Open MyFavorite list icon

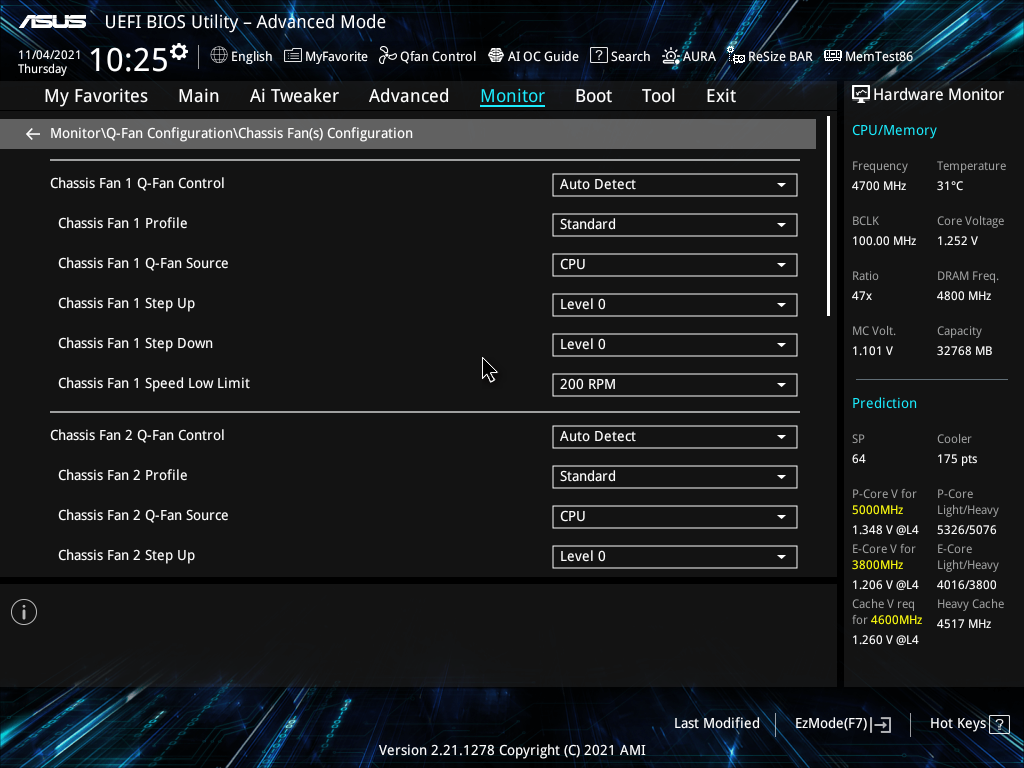pos(293,56)
